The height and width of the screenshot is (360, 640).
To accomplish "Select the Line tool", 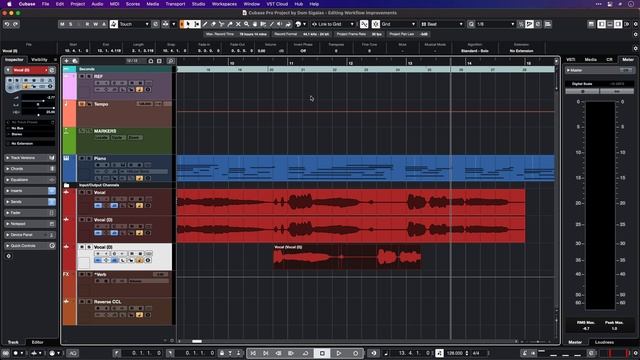I will [x=272, y=24].
